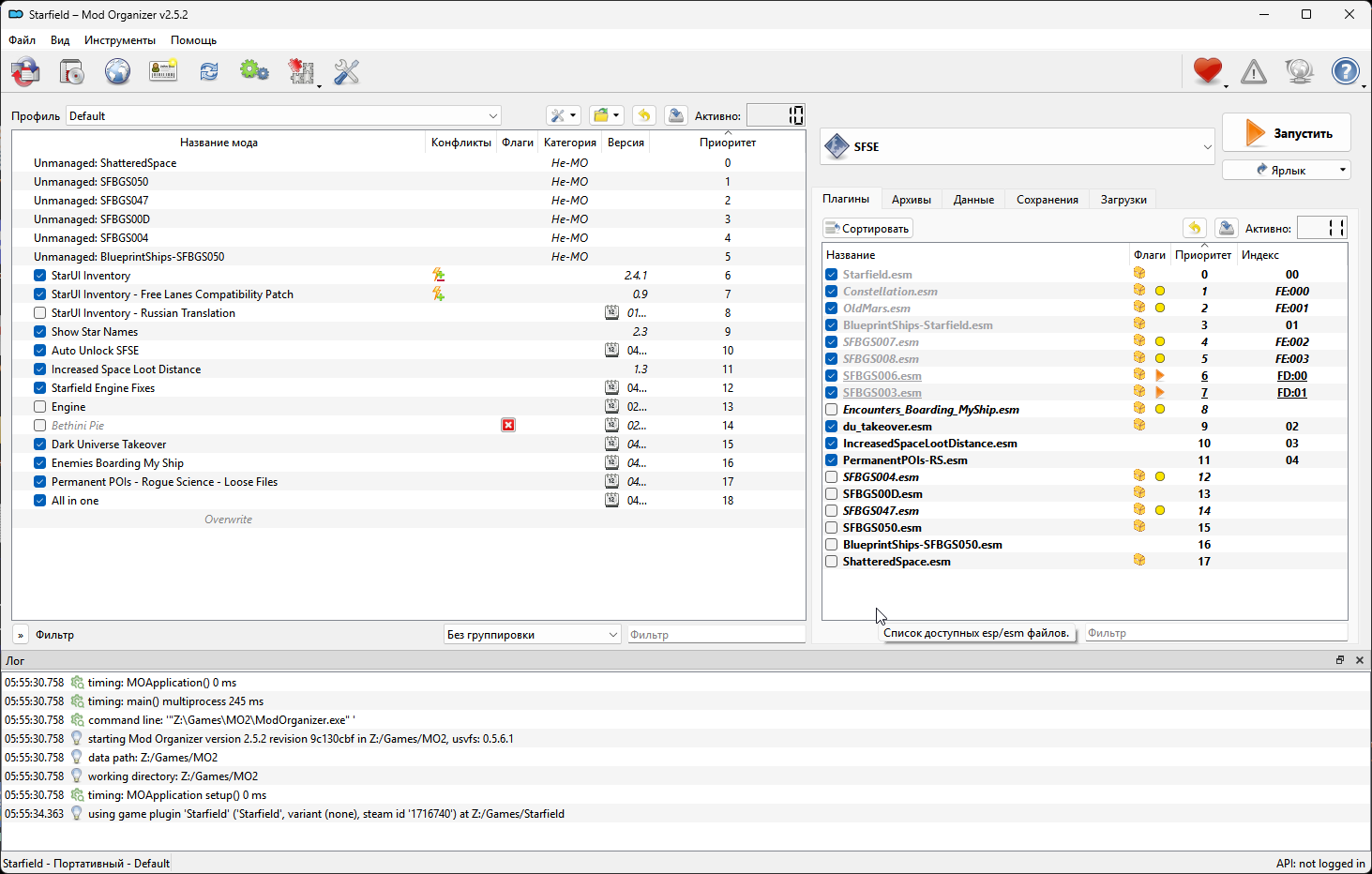The height and width of the screenshot is (874, 1372).
Task: Open the blue Help question mark icon
Action: click(1346, 71)
